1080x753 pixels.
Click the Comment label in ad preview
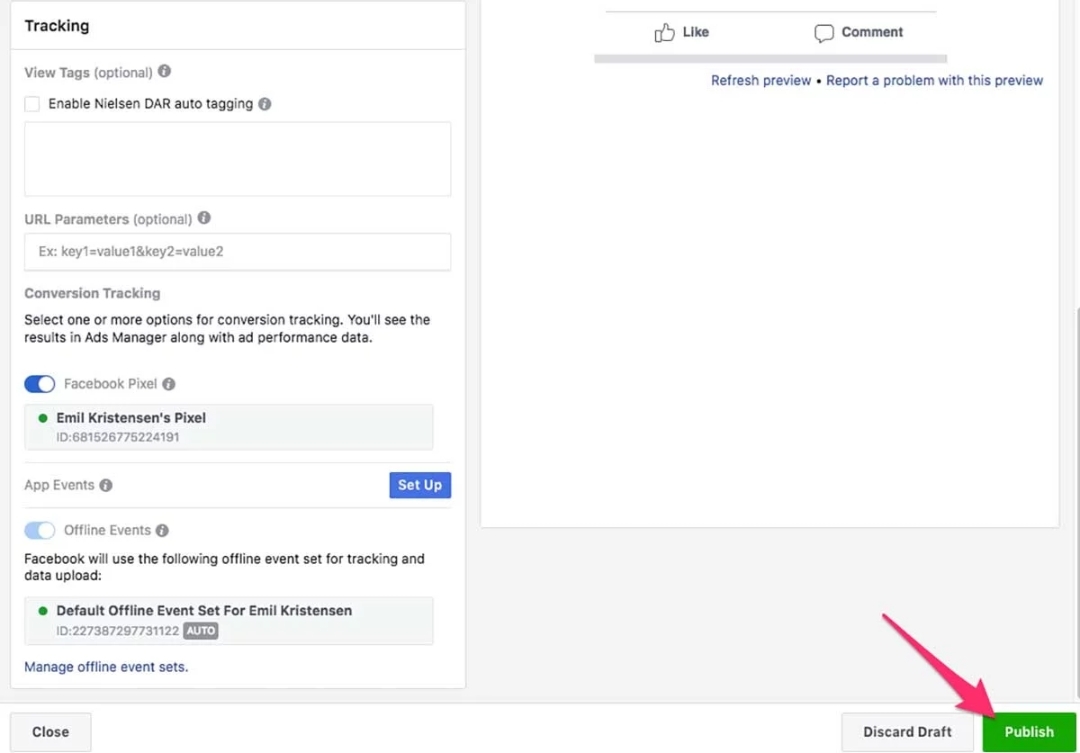click(872, 32)
